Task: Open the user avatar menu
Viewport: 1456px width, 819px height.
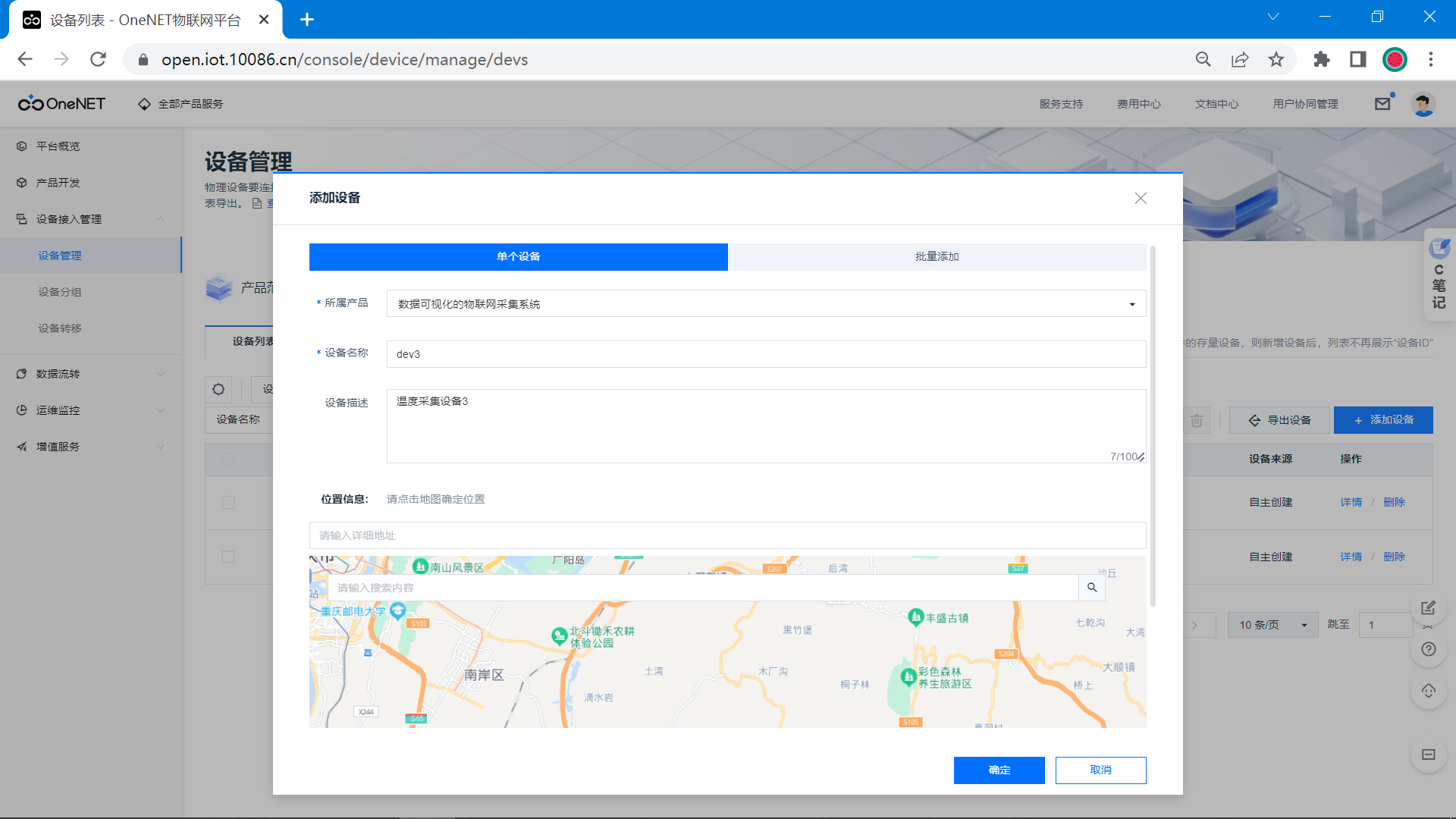Action: point(1423,104)
